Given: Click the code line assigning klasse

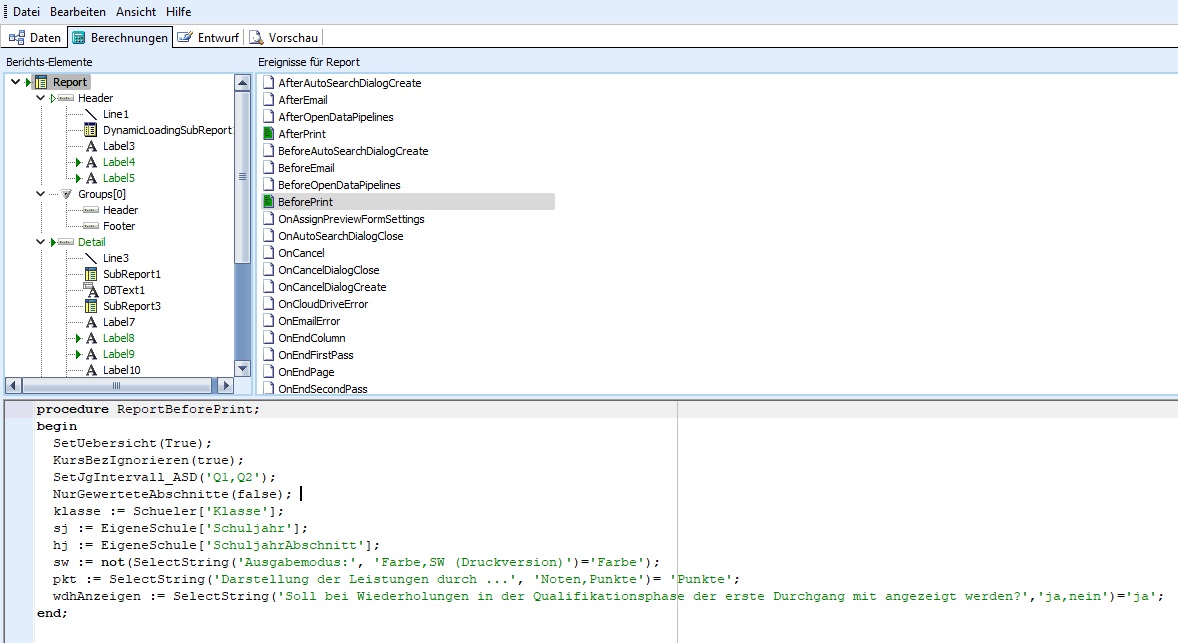Looking at the screenshot, I should point(168,512).
